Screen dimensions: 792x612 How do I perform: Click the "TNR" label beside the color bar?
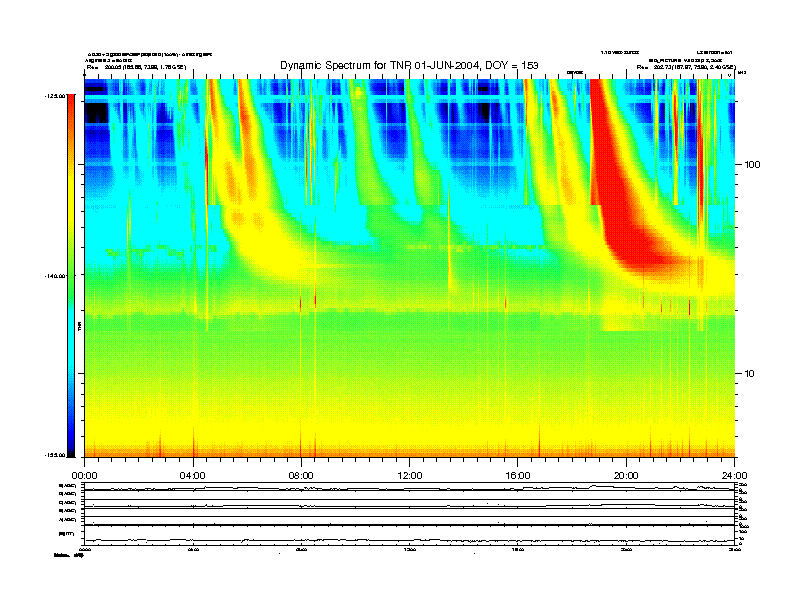(79, 326)
